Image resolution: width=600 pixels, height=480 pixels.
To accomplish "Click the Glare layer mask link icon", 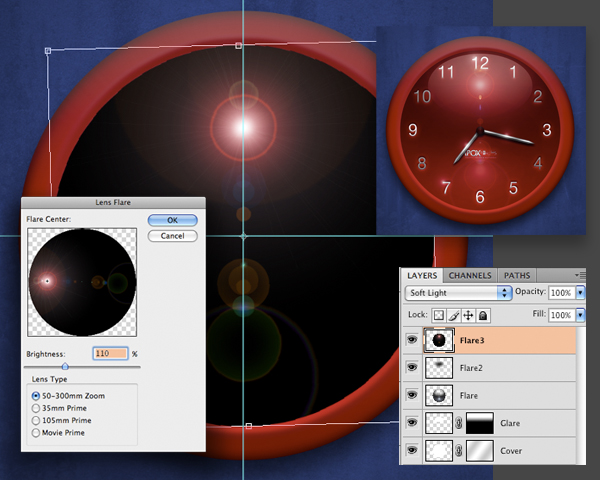I will tap(460, 424).
